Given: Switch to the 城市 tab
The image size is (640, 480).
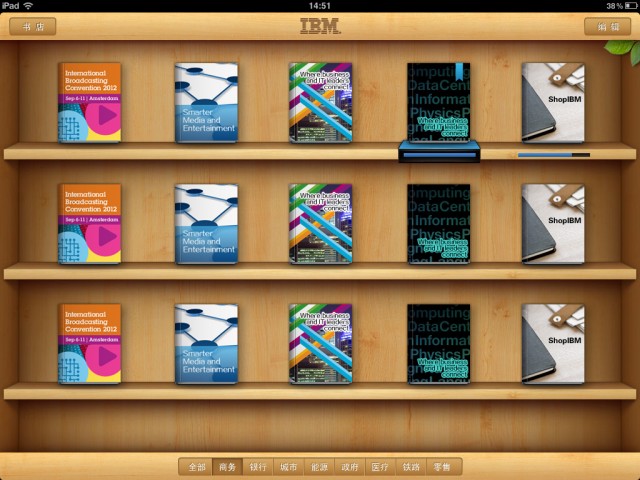Looking at the screenshot, I should click(289, 467).
